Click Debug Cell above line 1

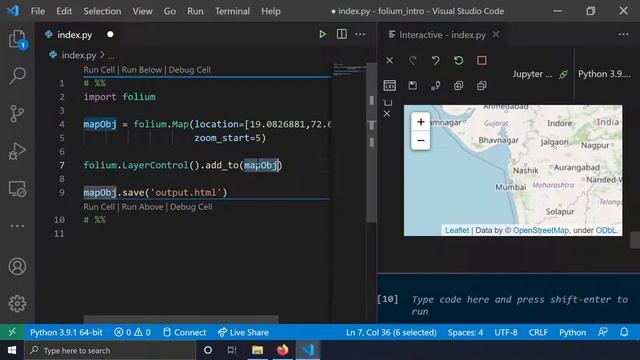[x=190, y=70]
